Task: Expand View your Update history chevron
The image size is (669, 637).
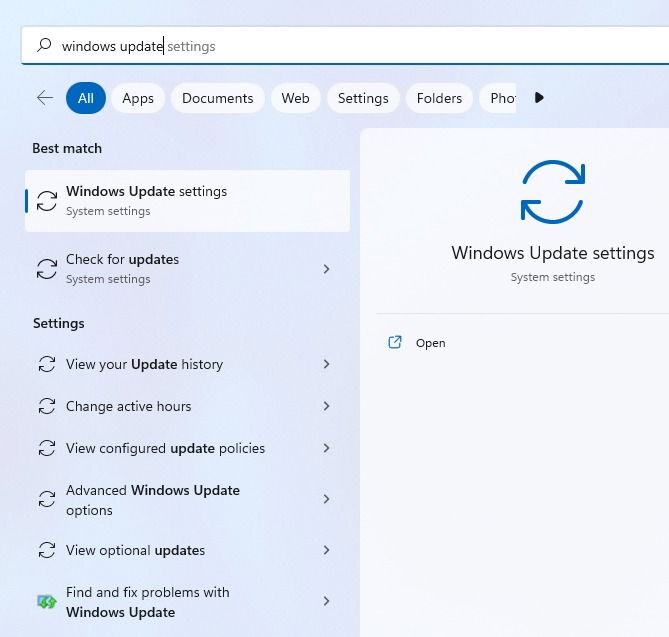Action: [x=326, y=365]
